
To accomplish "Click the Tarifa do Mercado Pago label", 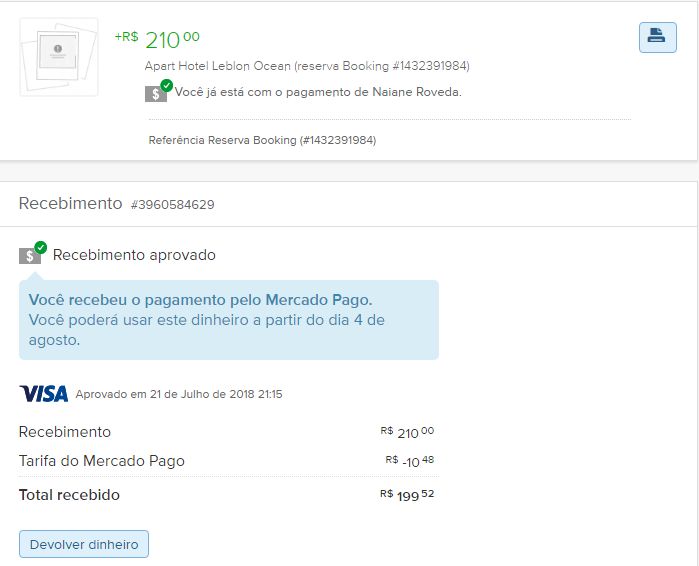I will coord(102,461).
